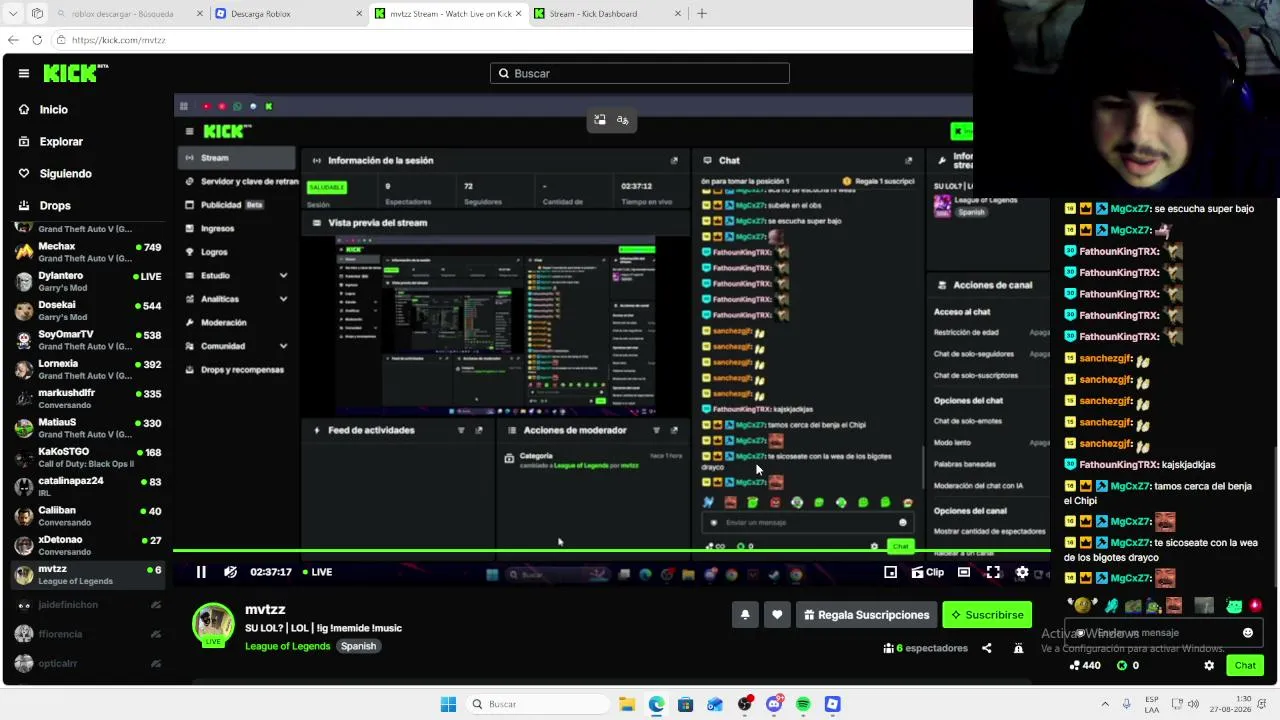Click the browser address bar URL
The height and width of the screenshot is (720, 1280).
click(119, 40)
